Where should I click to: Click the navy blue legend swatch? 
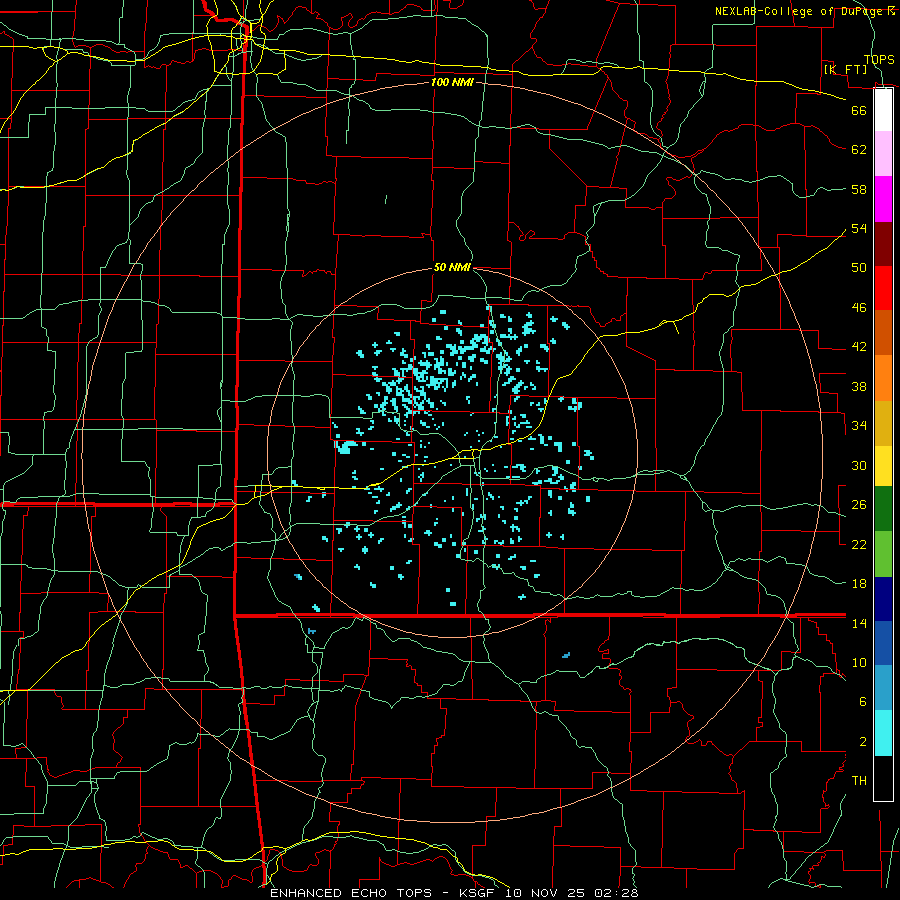coord(883,599)
